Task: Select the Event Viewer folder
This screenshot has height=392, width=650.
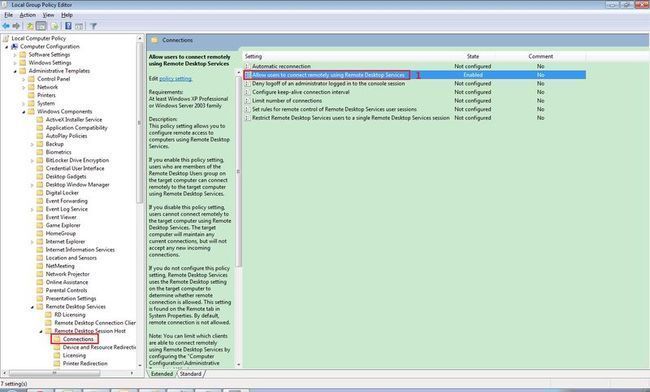Action: [61, 217]
